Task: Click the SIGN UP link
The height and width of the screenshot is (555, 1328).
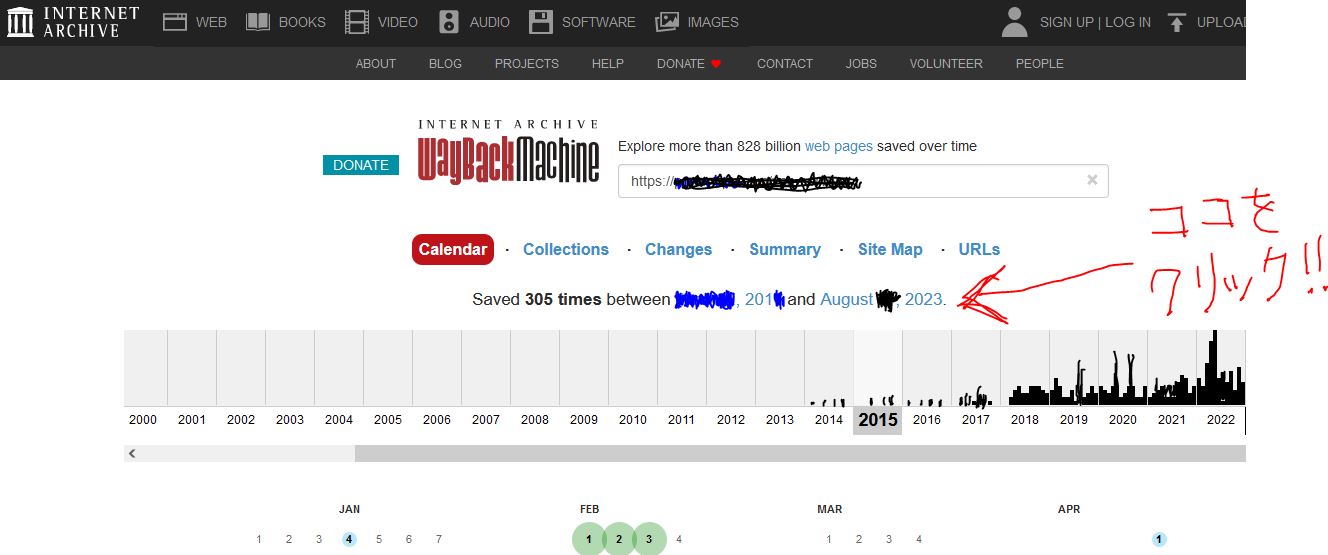Action: [1067, 22]
